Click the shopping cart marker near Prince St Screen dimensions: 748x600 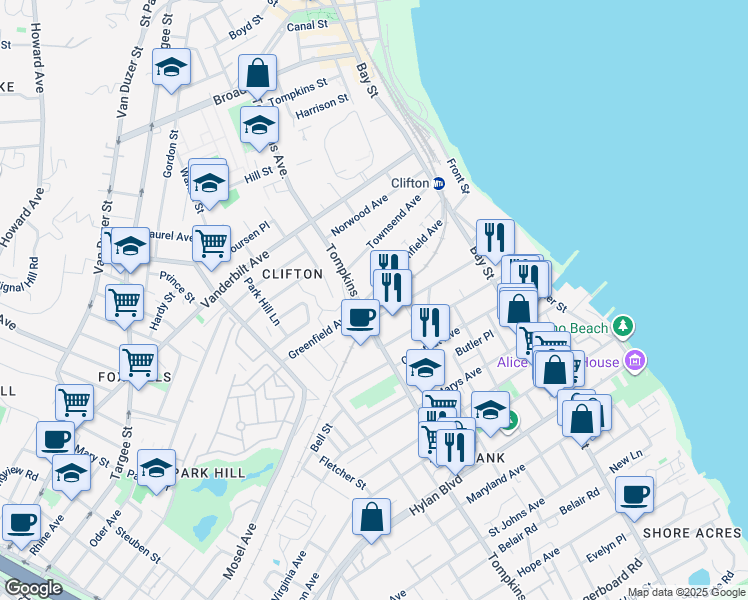(124, 302)
